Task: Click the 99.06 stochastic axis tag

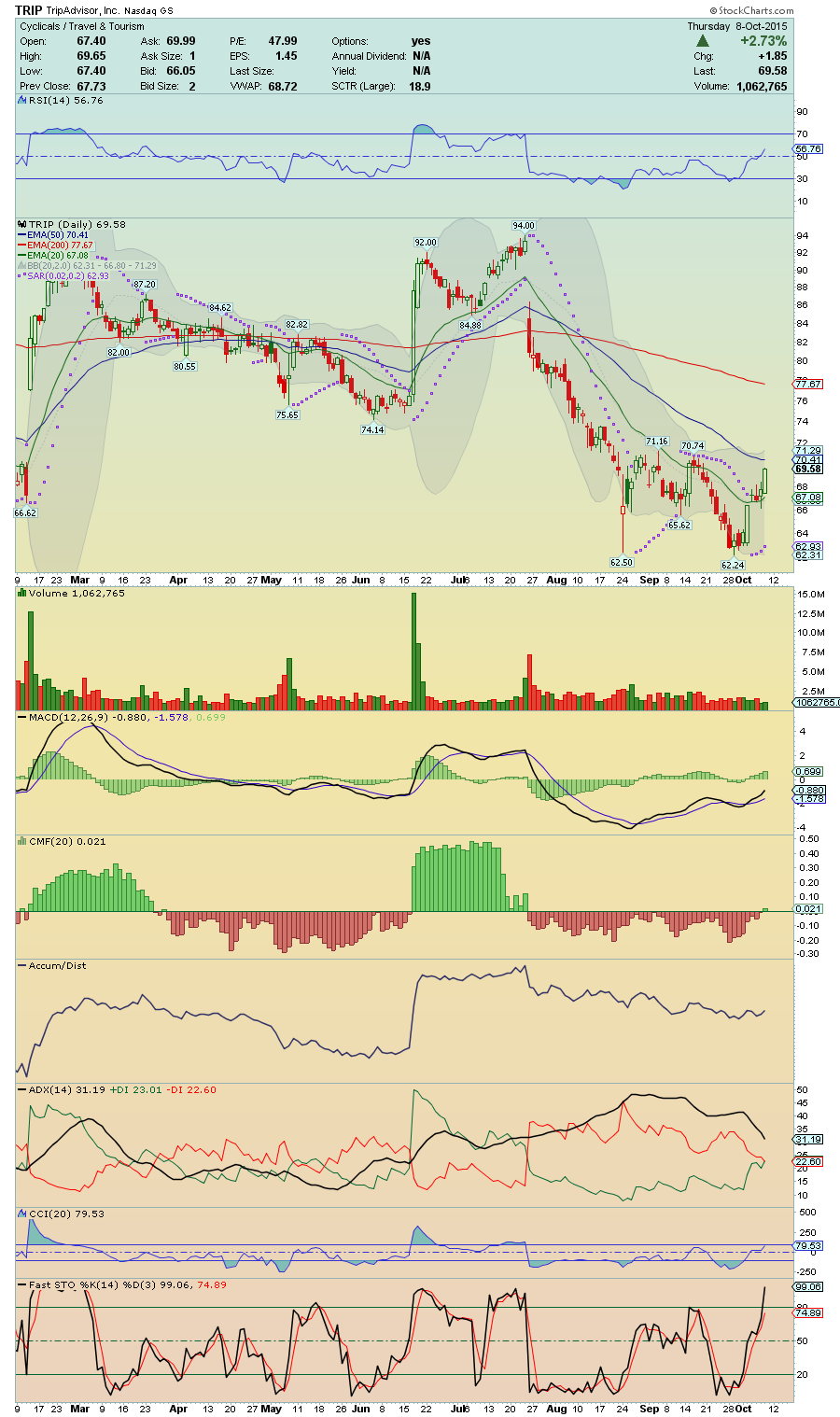Action: pos(808,1286)
